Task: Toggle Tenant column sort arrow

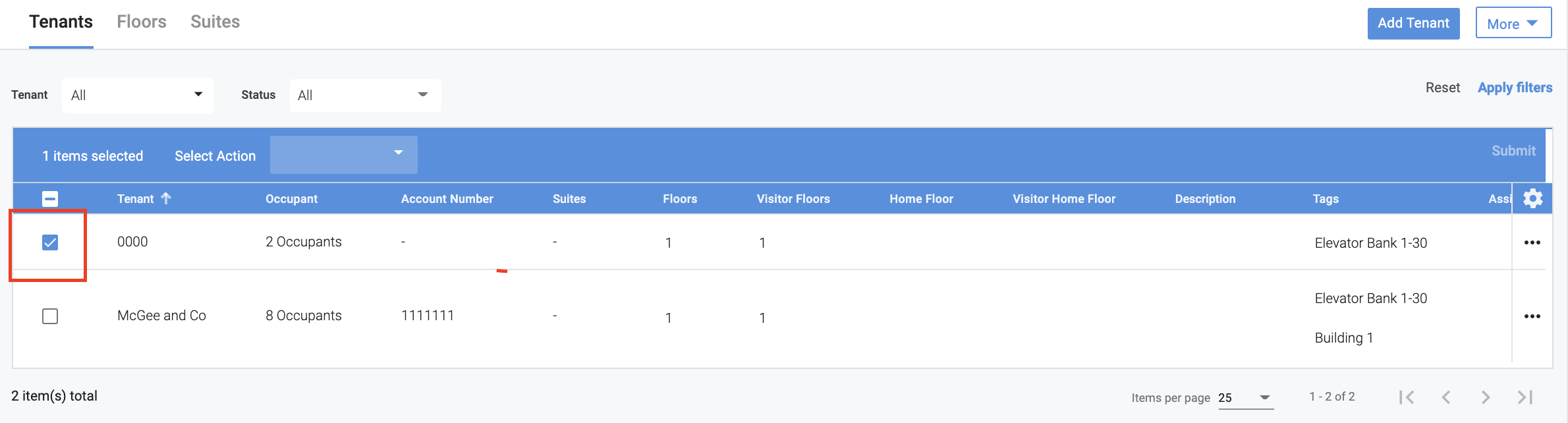Action: [166, 198]
